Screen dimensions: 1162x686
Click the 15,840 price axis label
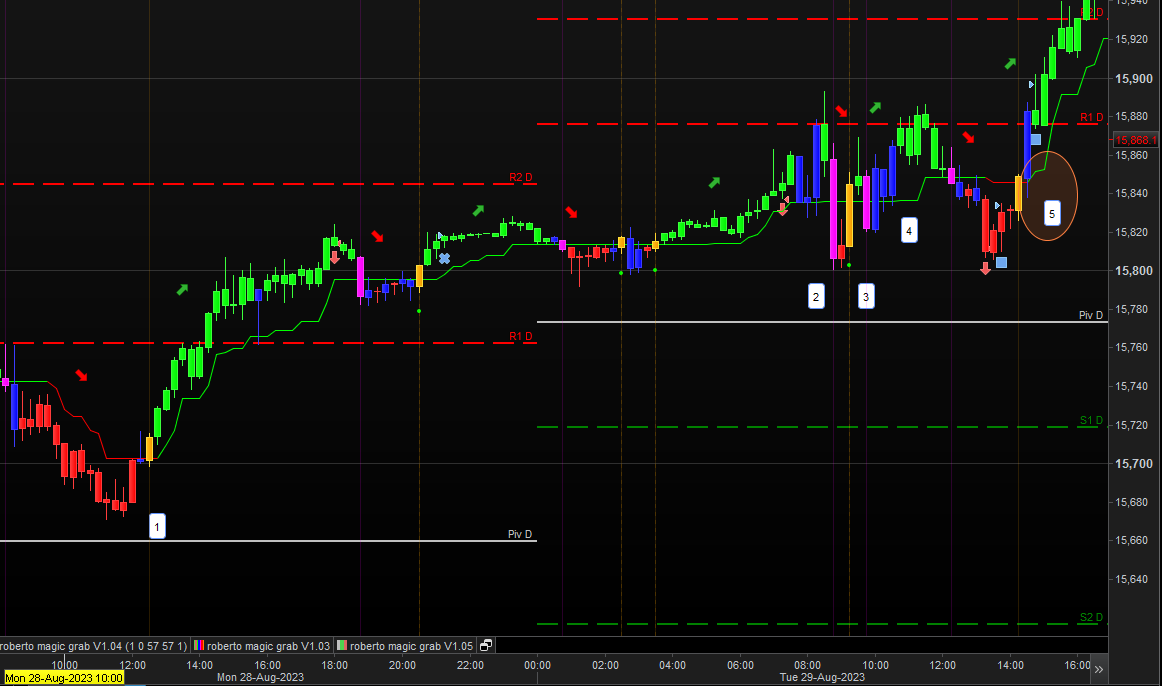1134,193
